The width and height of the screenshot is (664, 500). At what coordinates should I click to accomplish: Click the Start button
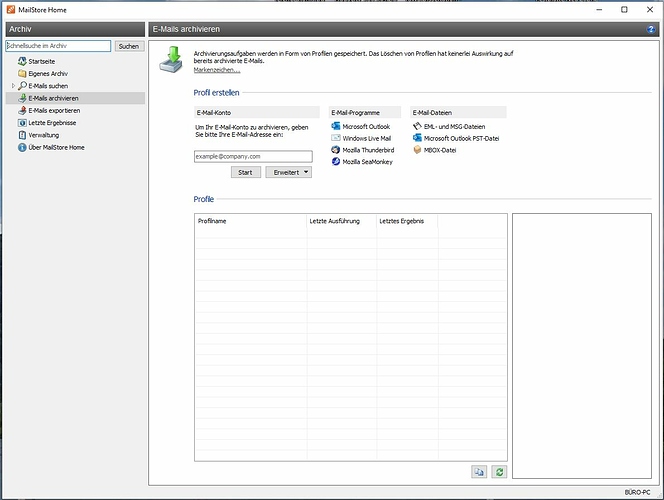click(x=246, y=172)
